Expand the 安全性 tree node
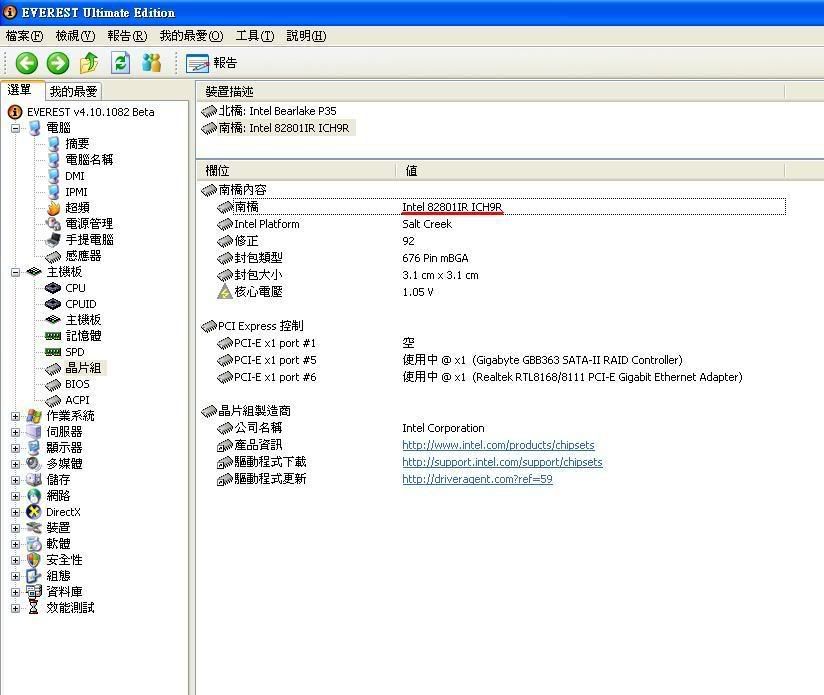Image resolution: width=824 pixels, height=695 pixels. tap(15, 561)
